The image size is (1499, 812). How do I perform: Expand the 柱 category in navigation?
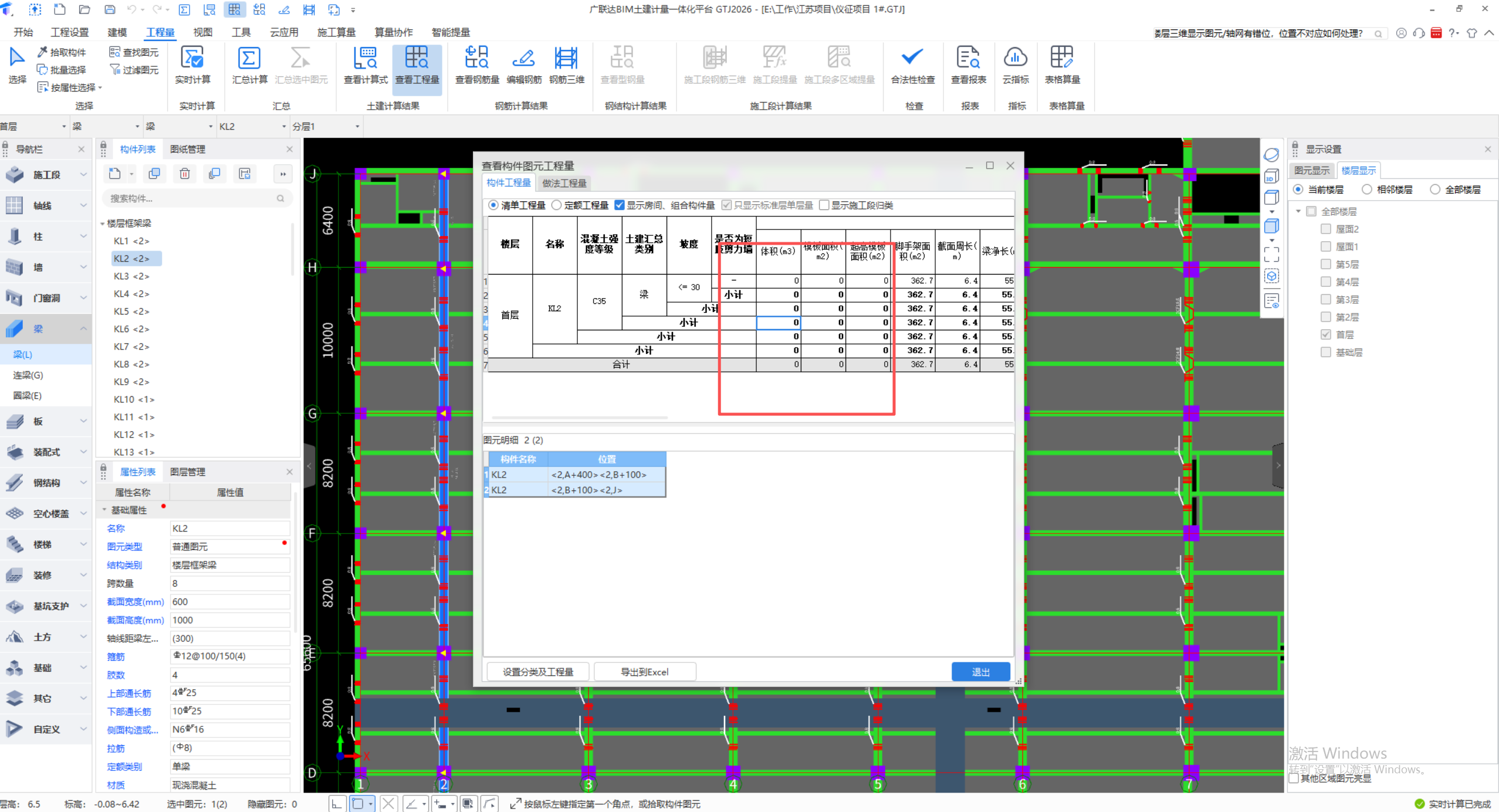click(83, 236)
